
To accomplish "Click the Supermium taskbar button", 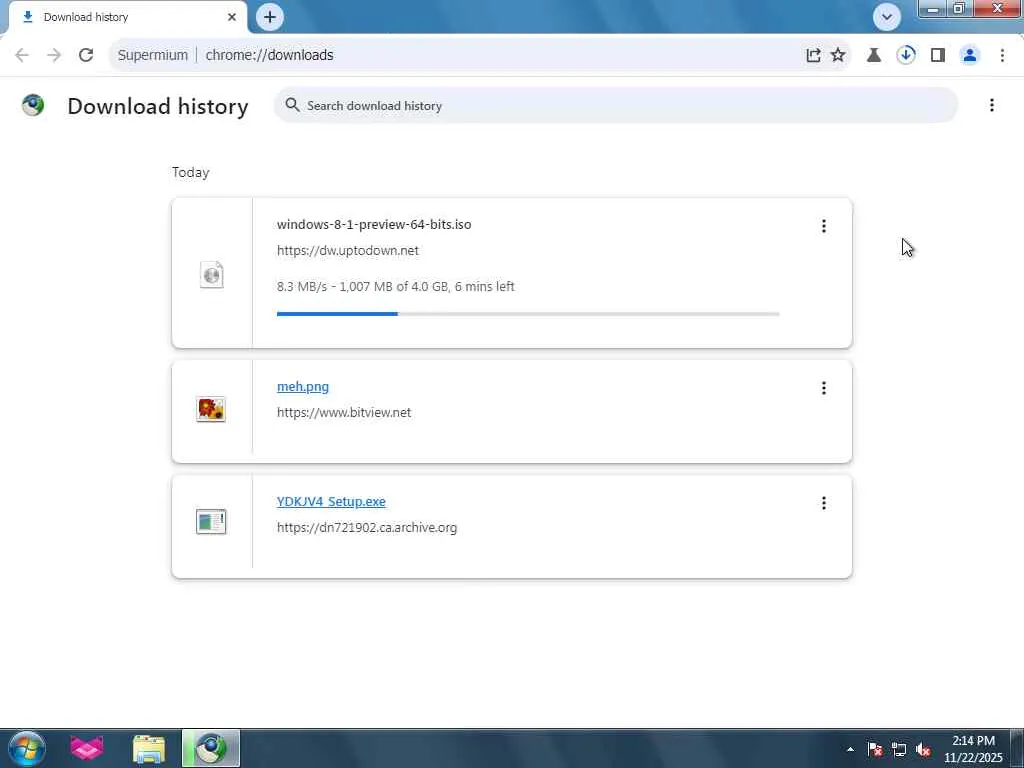I will point(211,748).
